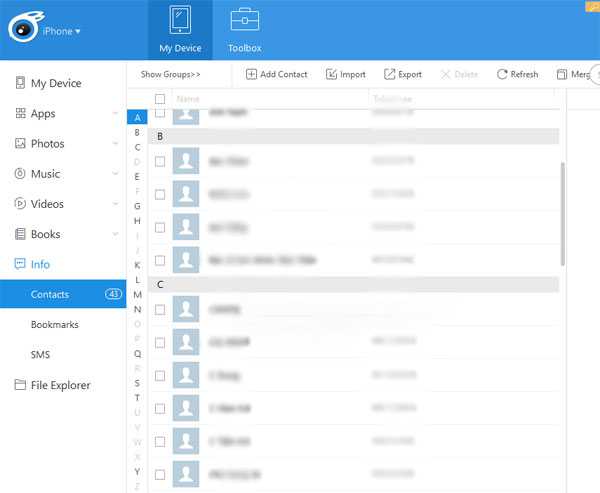Check the fourth contact under section C
Screen dimensions: 600x493
click(160, 409)
